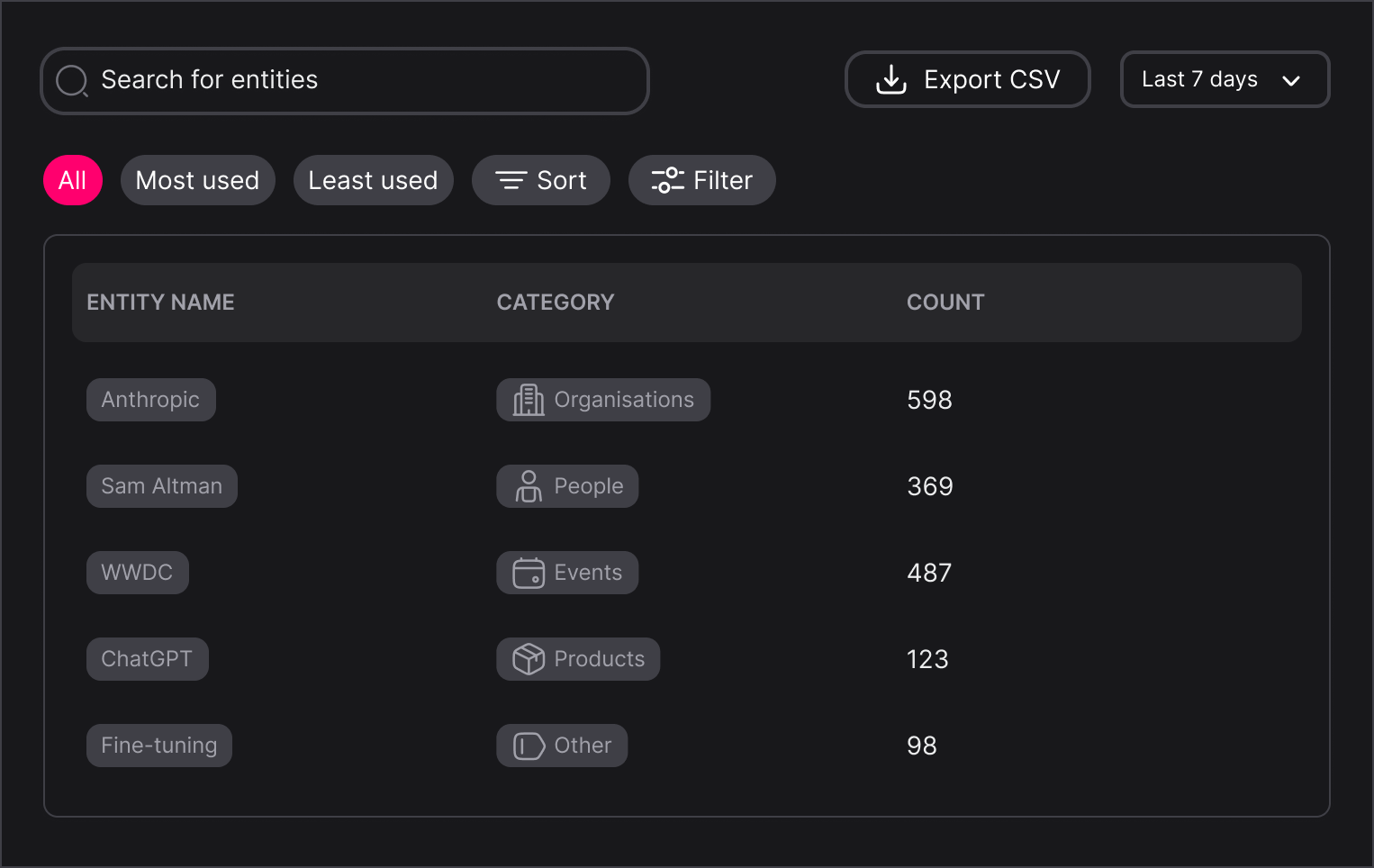
Task: Click the Events calendar icon
Action: click(x=529, y=573)
